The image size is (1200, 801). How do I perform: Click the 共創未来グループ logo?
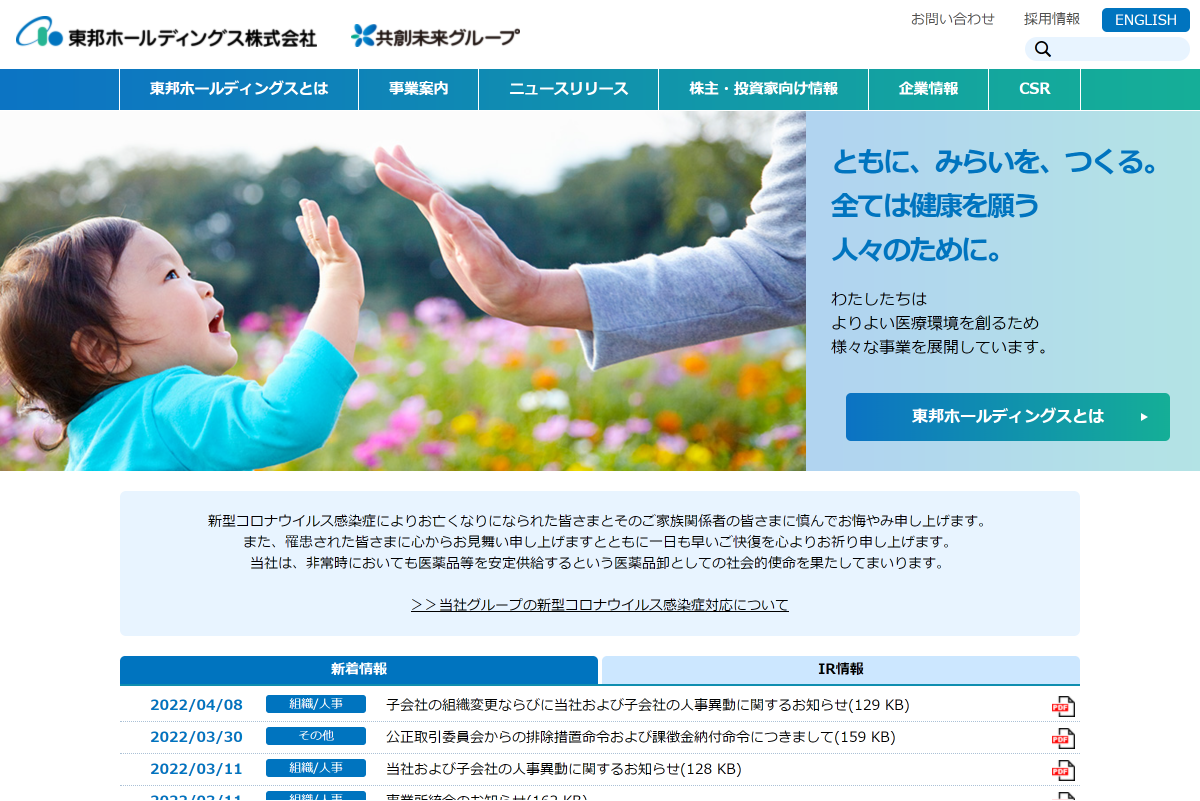[435, 36]
